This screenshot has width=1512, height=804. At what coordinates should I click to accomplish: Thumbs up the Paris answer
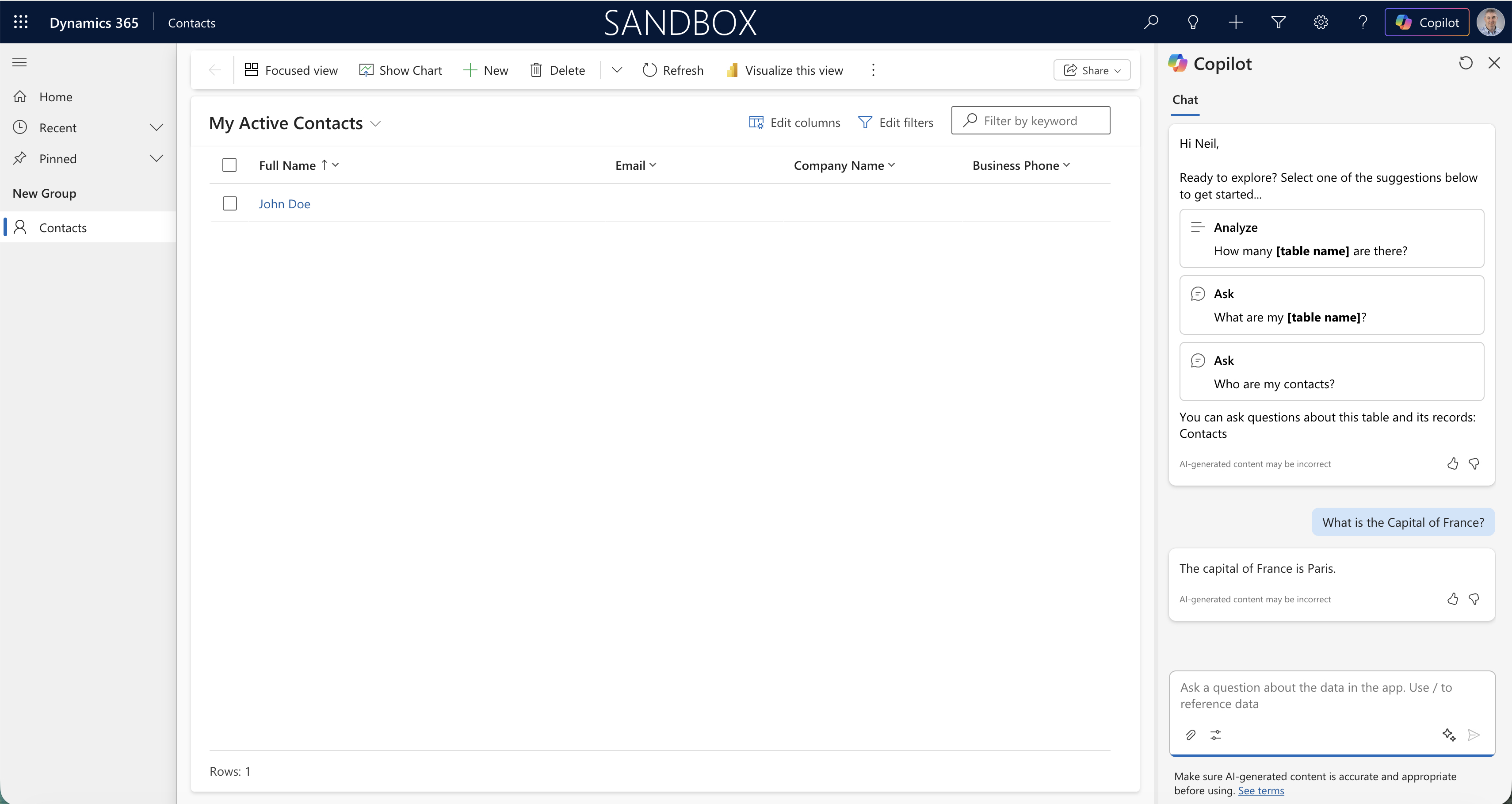tap(1452, 599)
